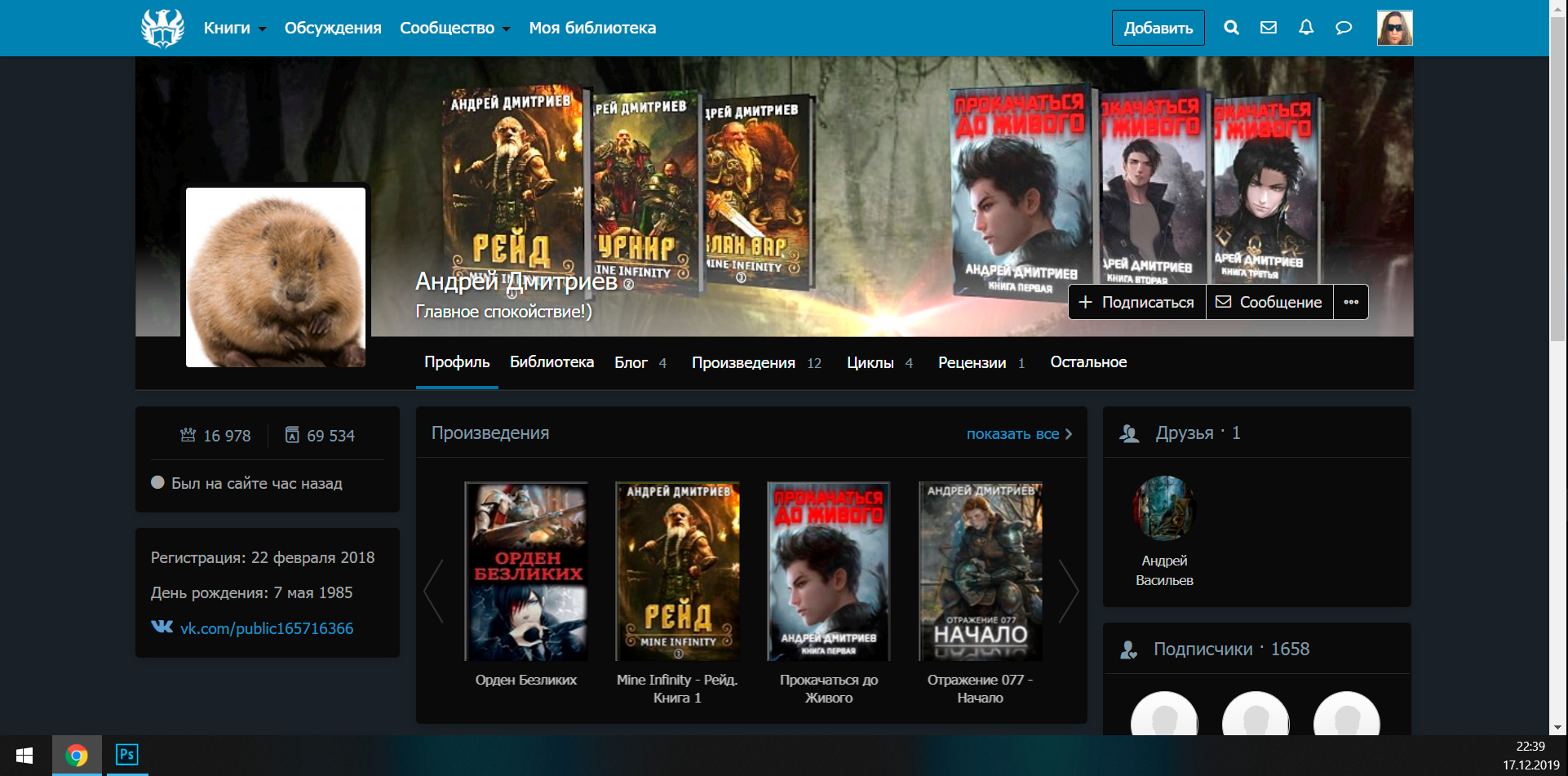Expand the Книги dropdown menu

pyautogui.click(x=235, y=29)
